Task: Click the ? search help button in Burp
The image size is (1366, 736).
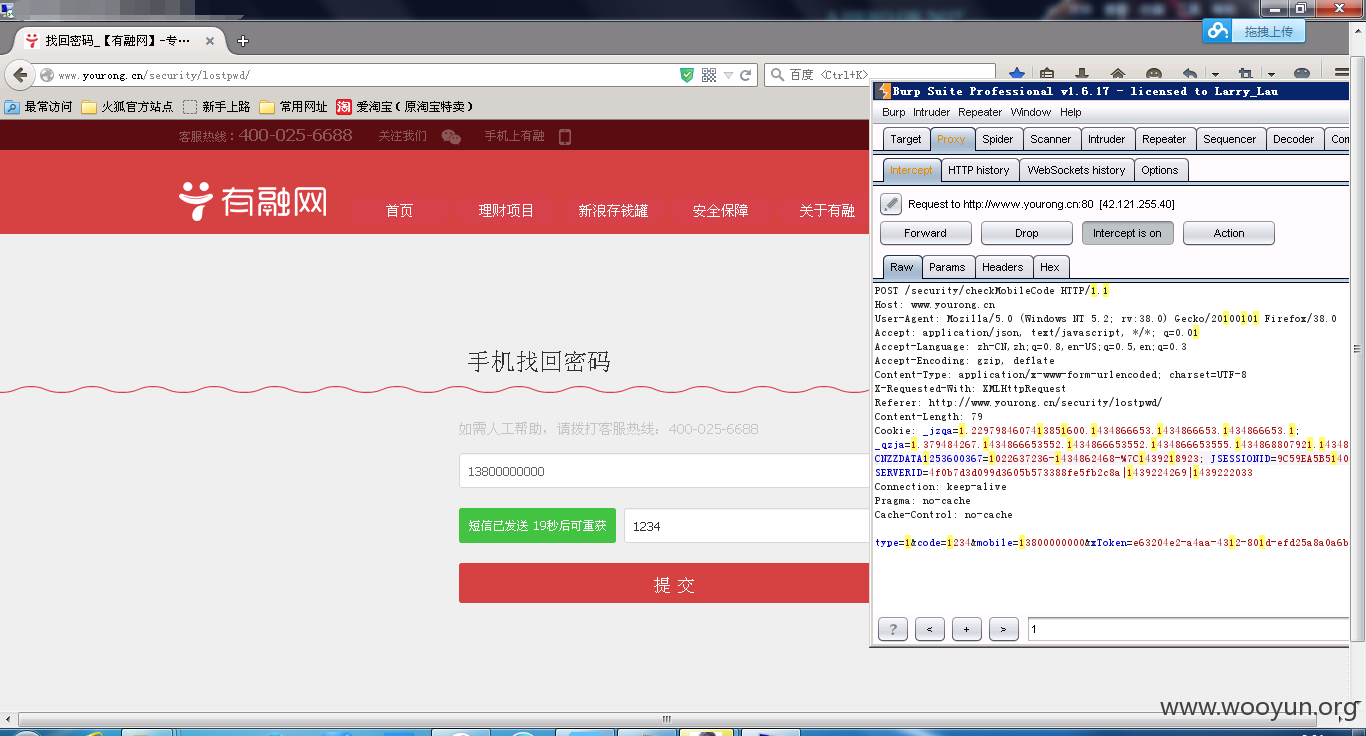Action: pos(892,629)
